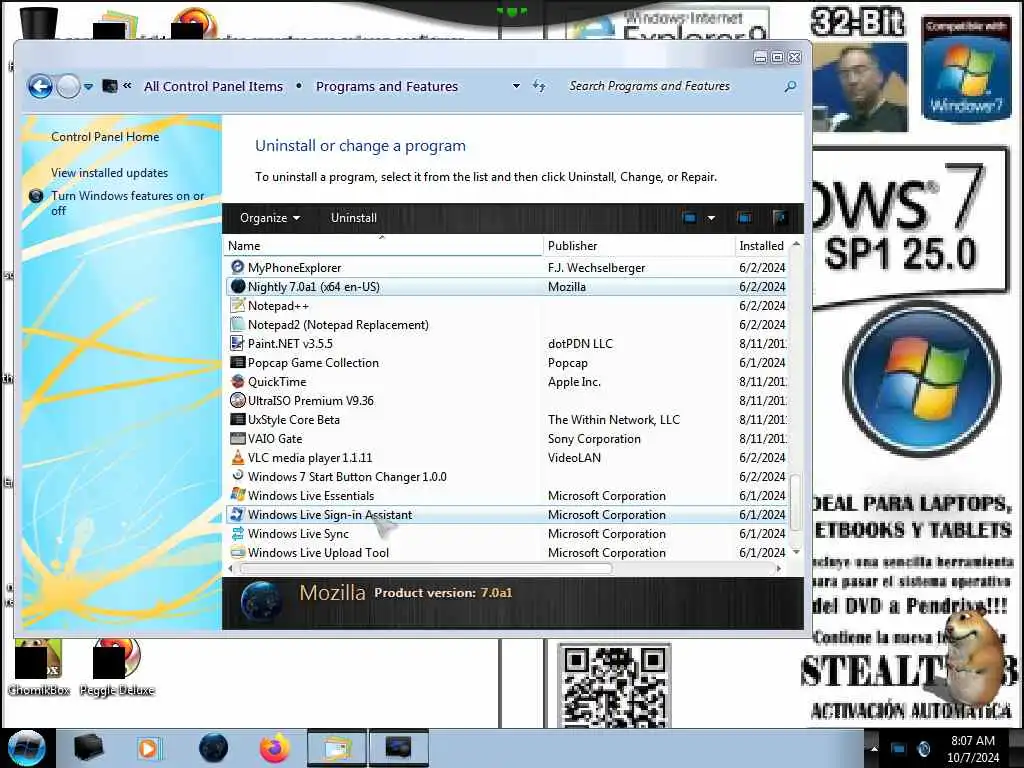Open Control Panel Home link
The image size is (1024, 768).
105,136
